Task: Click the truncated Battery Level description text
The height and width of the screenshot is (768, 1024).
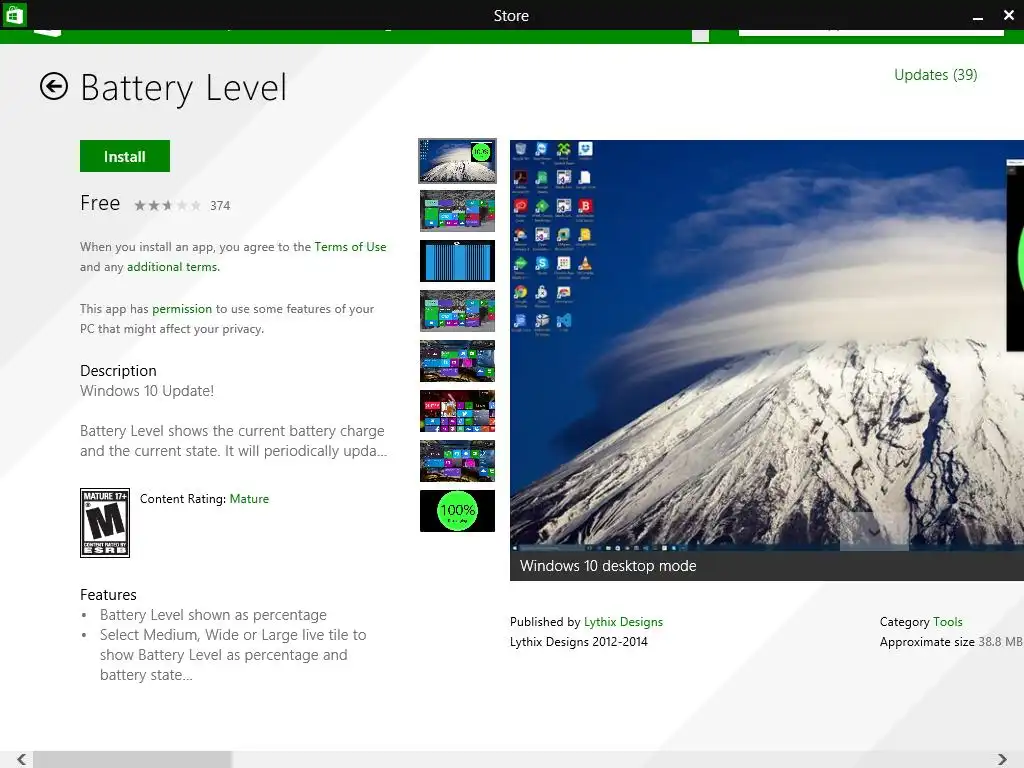Action: [x=233, y=441]
